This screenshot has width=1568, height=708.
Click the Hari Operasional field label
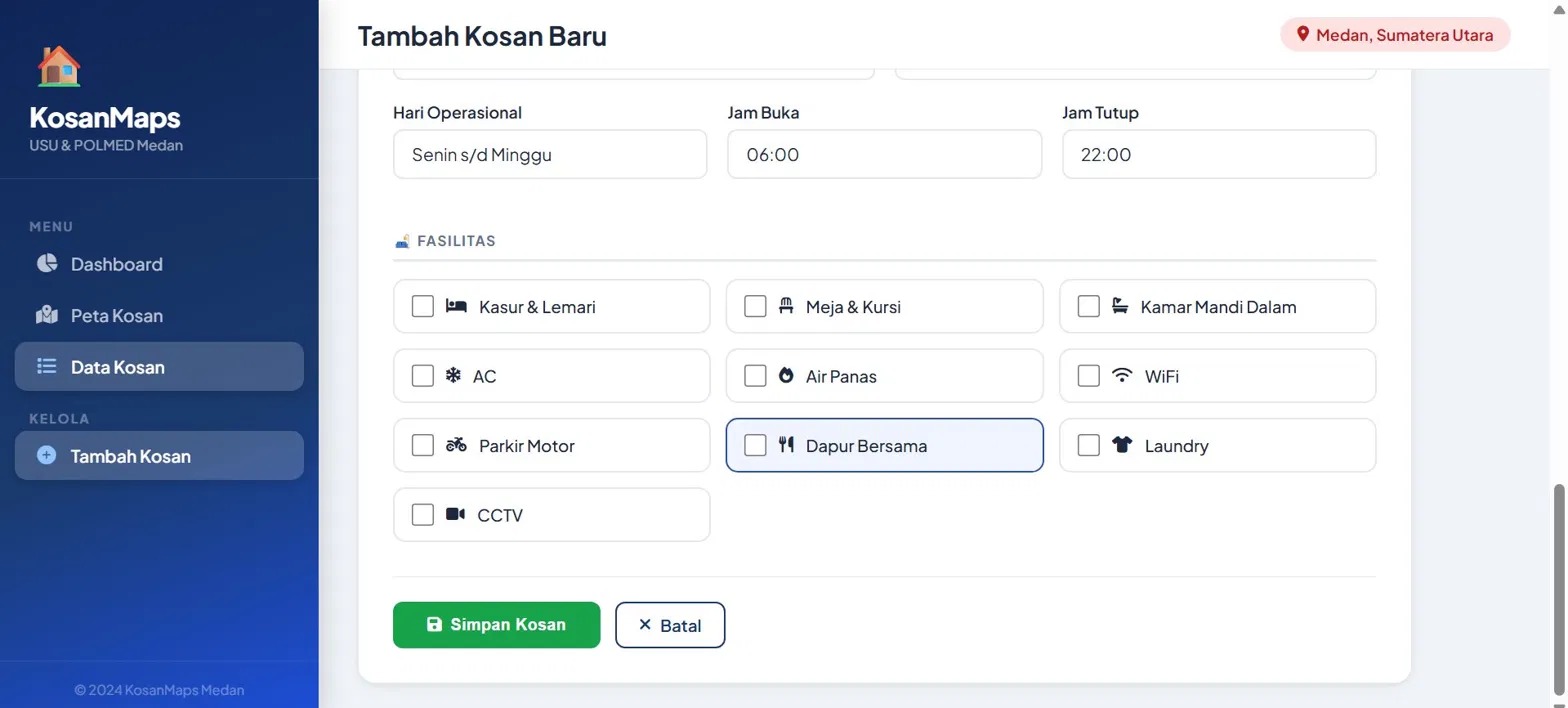click(x=458, y=113)
